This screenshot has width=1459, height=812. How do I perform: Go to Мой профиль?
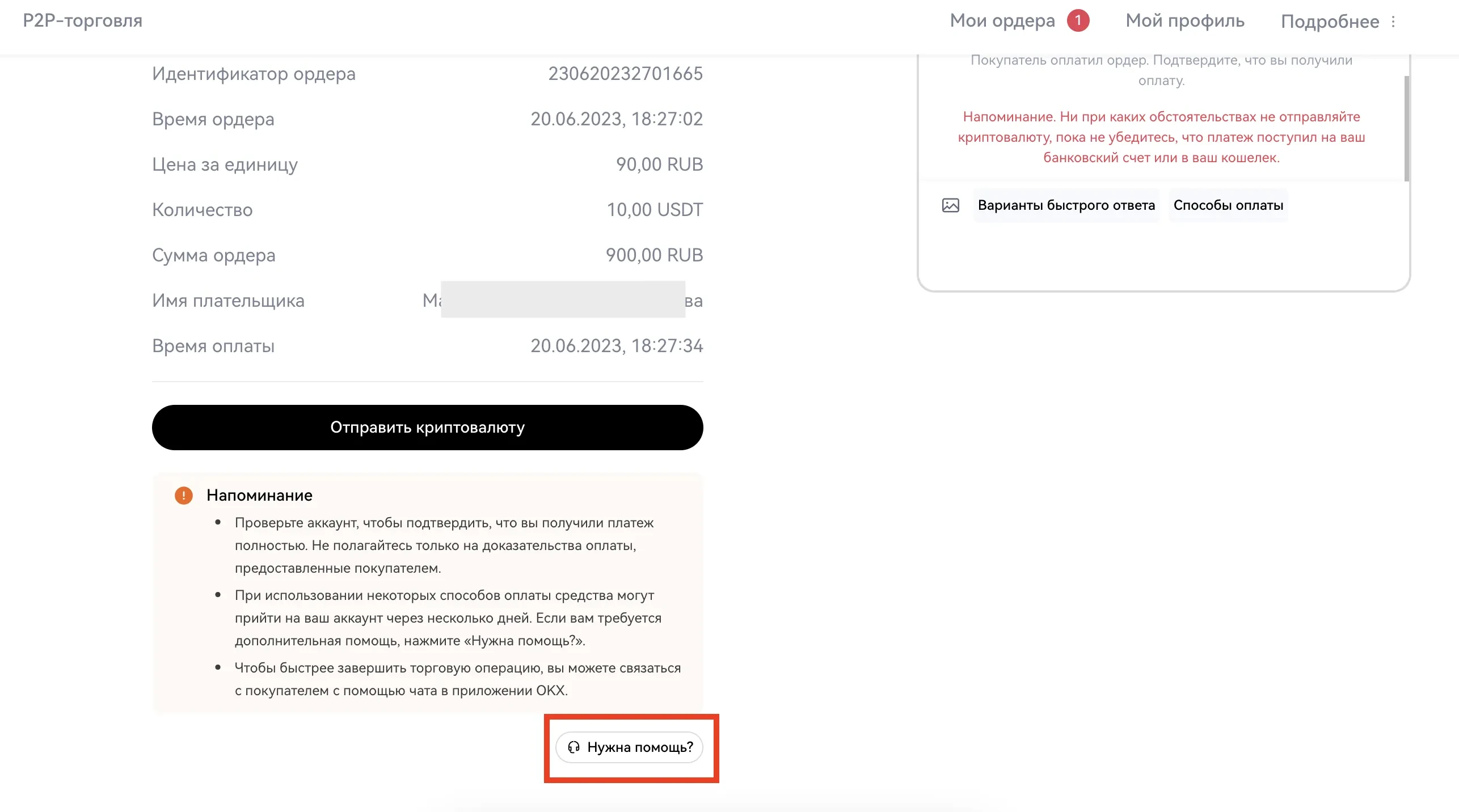(x=1184, y=21)
